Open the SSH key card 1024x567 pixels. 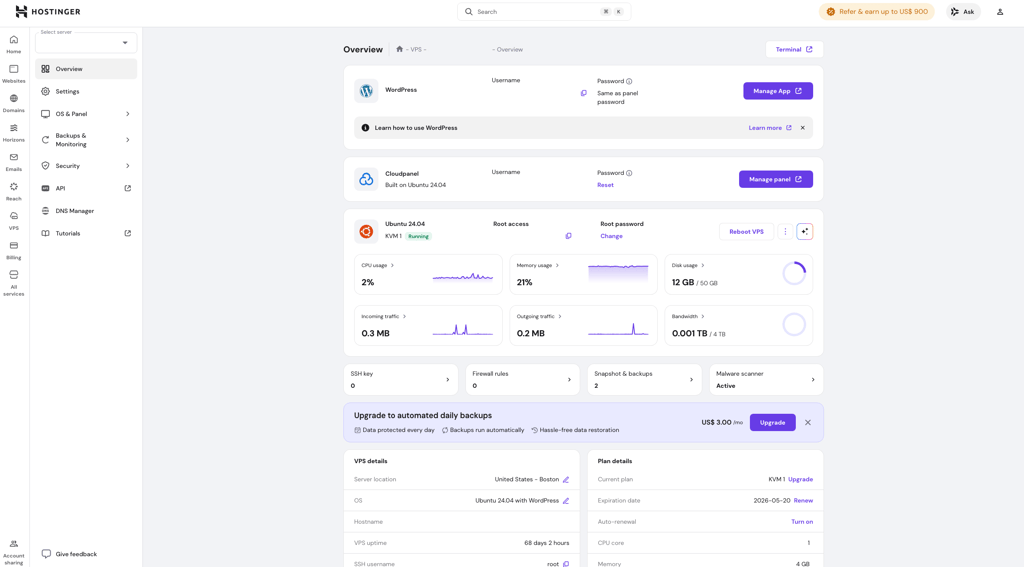pyautogui.click(x=400, y=380)
